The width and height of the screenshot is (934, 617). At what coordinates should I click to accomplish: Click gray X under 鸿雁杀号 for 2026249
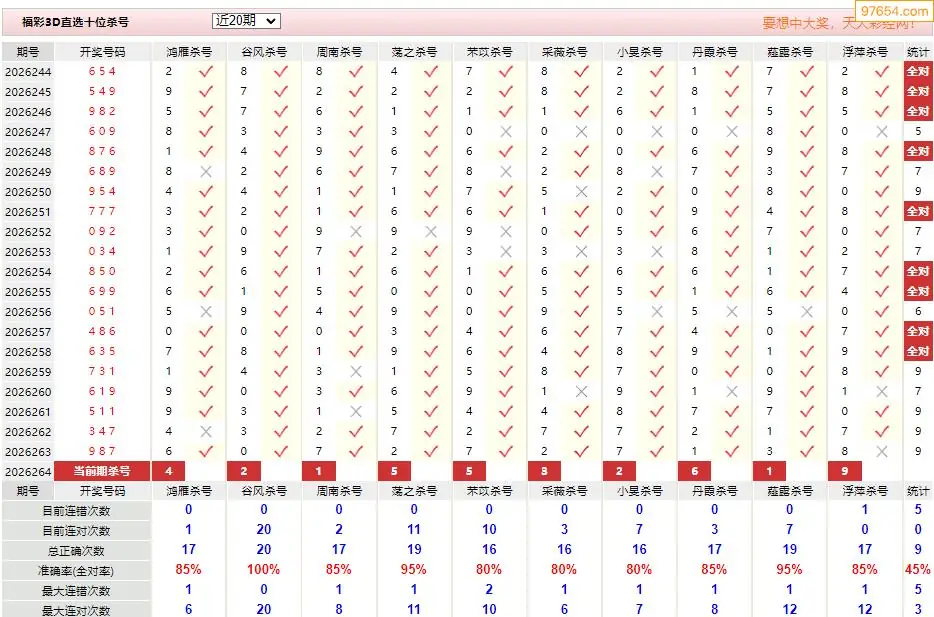coord(206,172)
